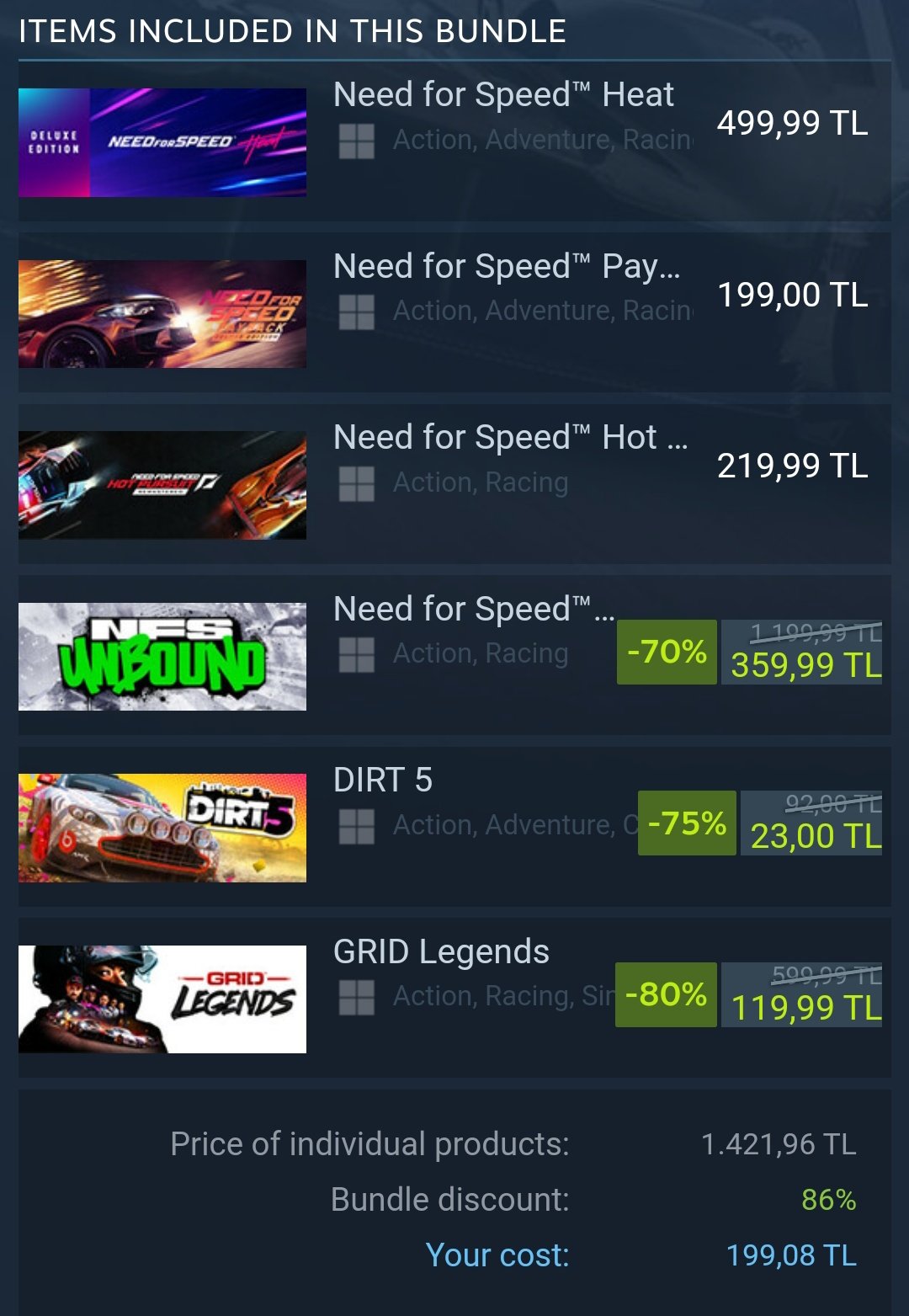Screen dimensions: 909x1316
Task: Open DIRT 5 capsule image
Action: 162,828
